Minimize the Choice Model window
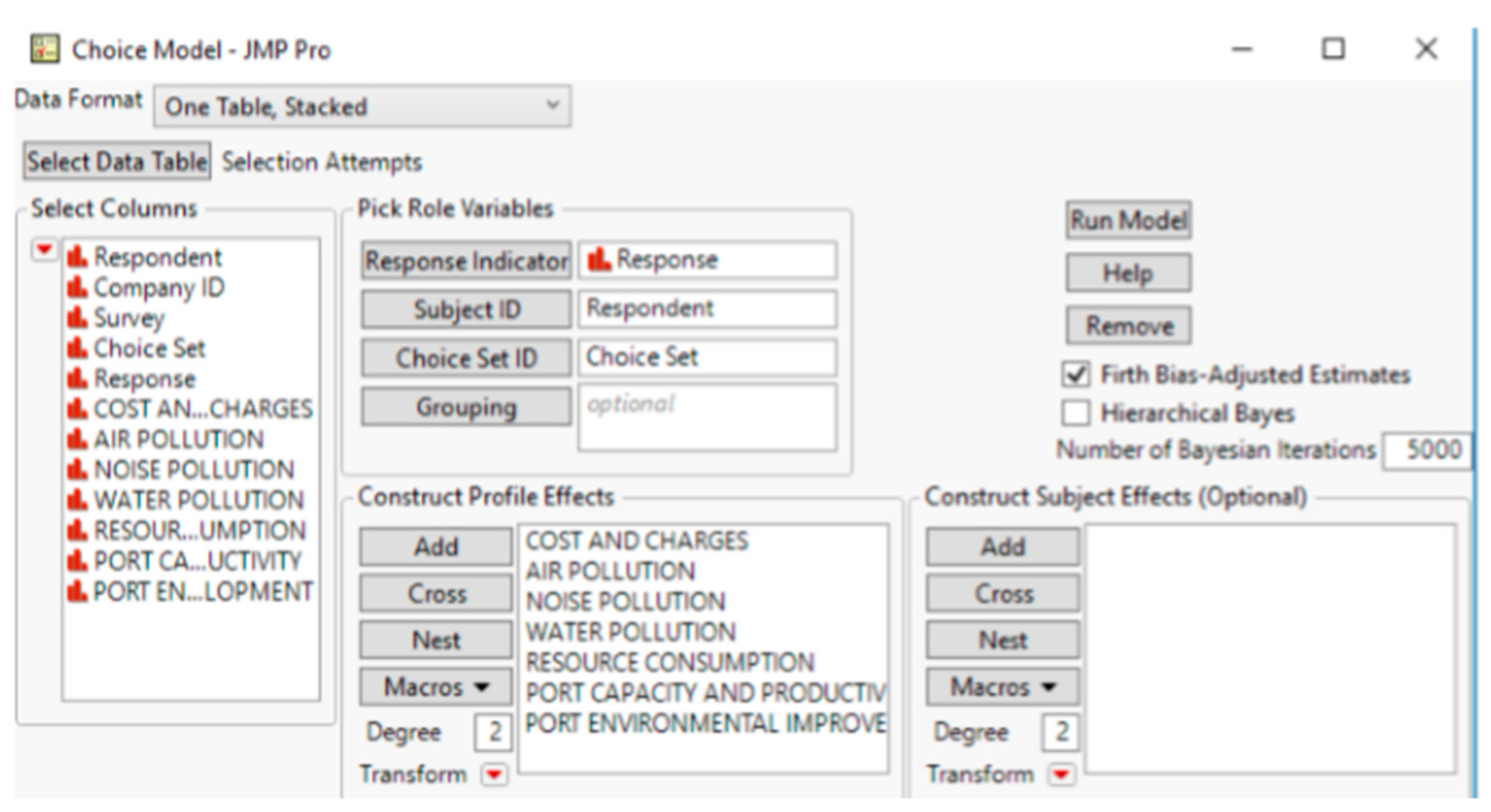Screen dimensions: 1491x812 1242,49
